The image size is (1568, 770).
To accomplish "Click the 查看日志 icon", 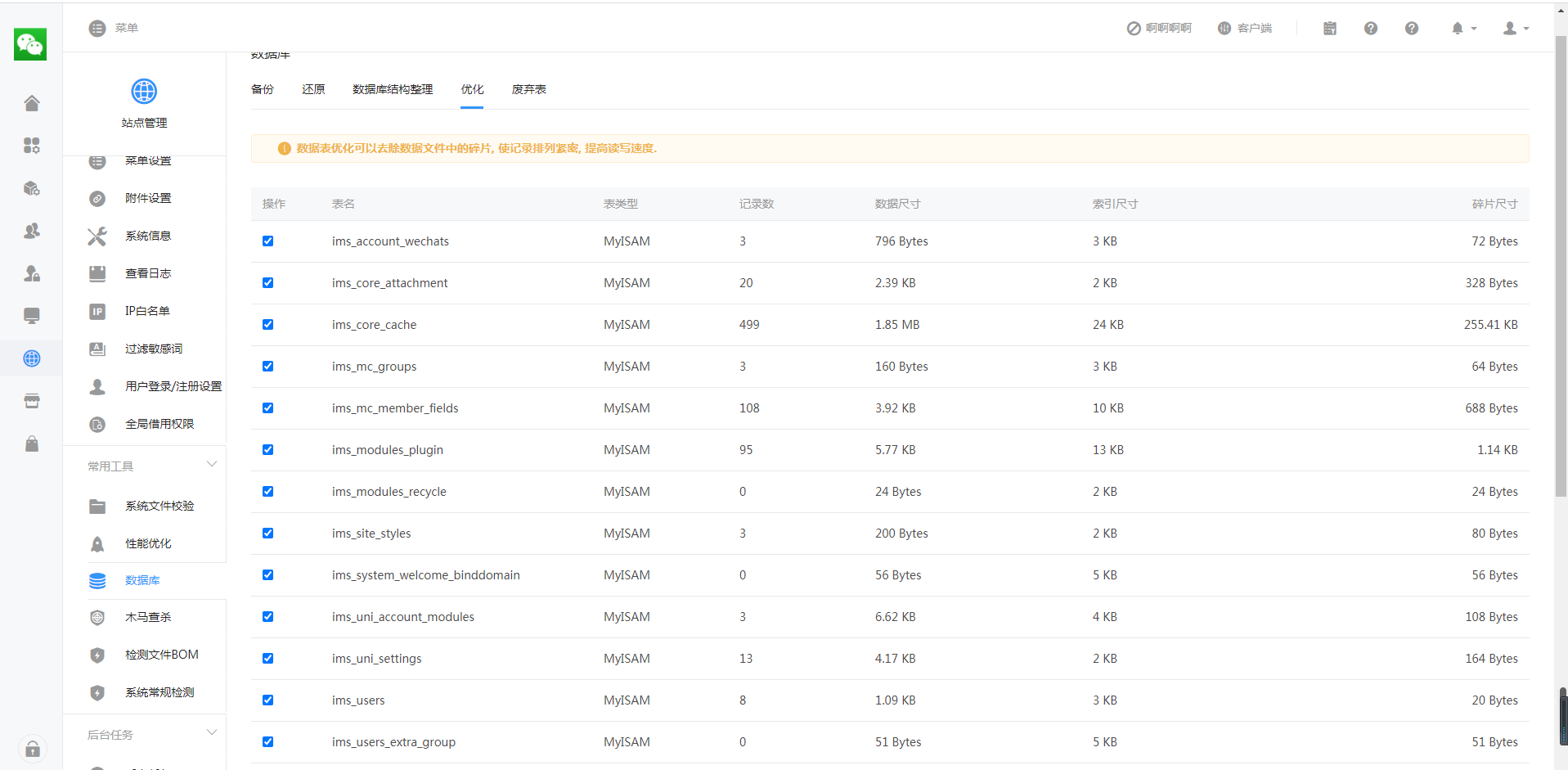I will click(97, 273).
